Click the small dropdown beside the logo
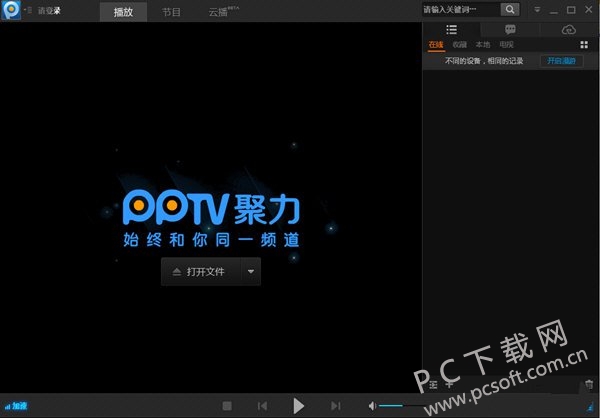 pyautogui.click(x=28, y=10)
